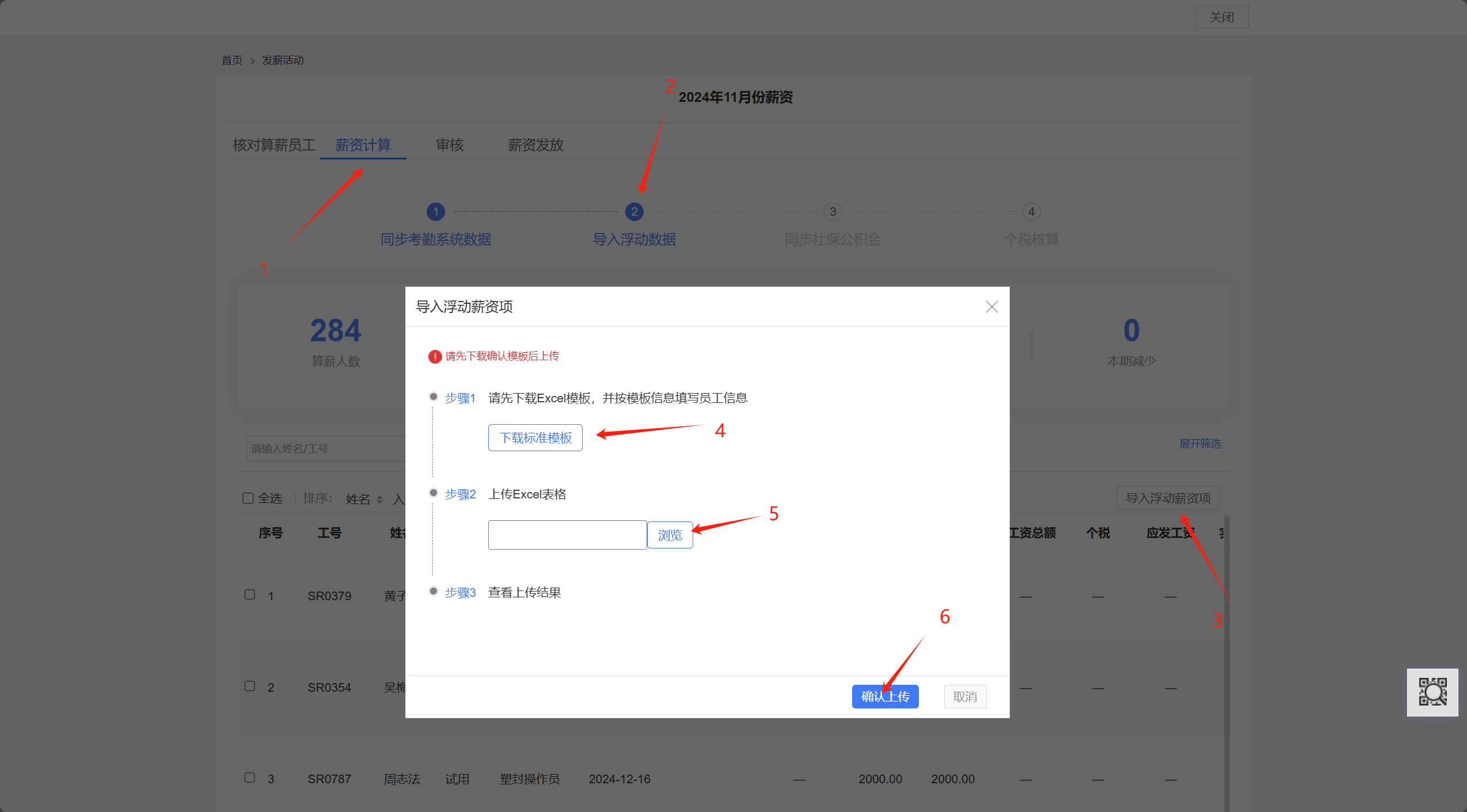Select checkbox for row SR0379
1467x812 pixels.
pos(250,594)
